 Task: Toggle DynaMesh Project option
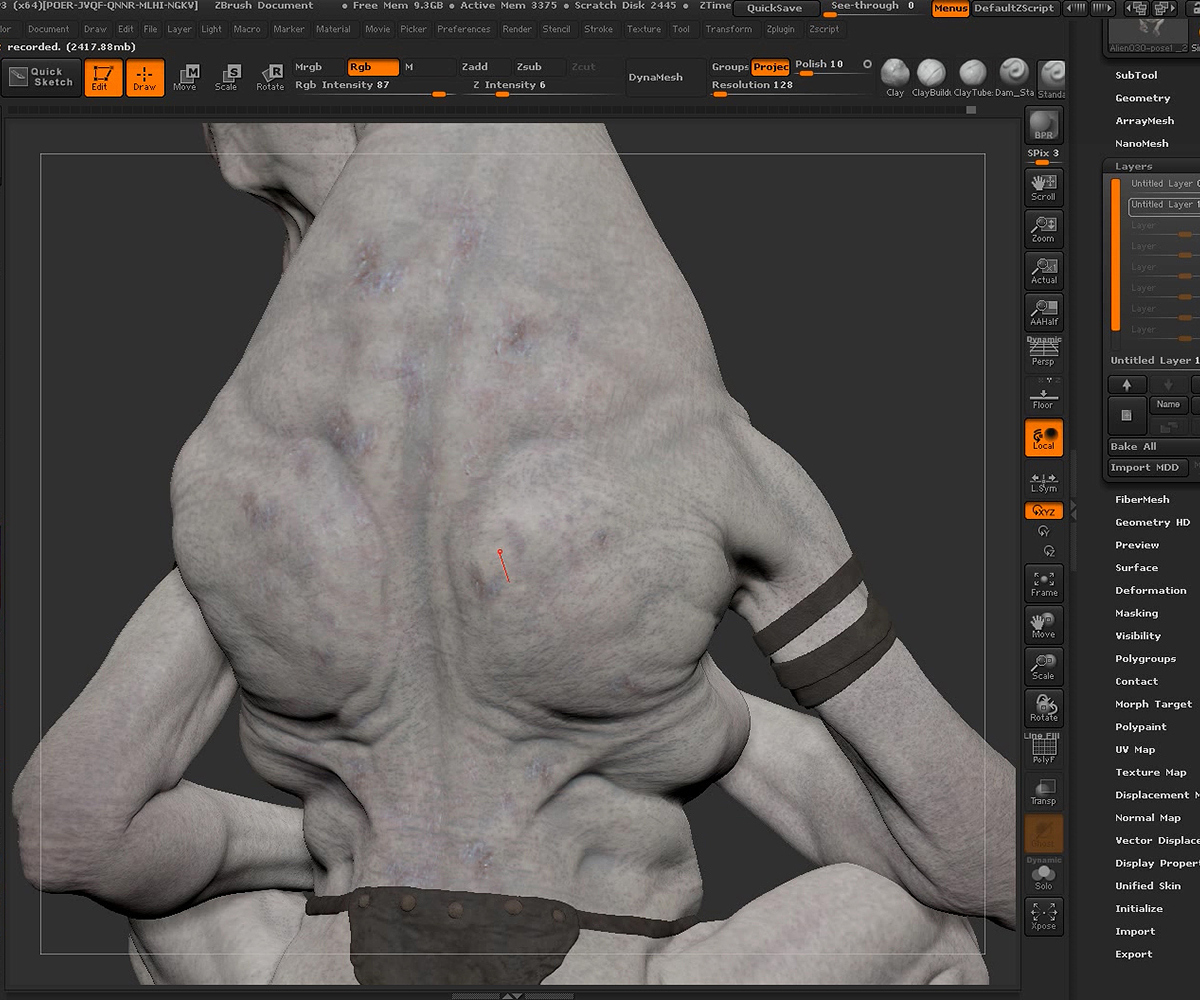pyautogui.click(x=770, y=67)
